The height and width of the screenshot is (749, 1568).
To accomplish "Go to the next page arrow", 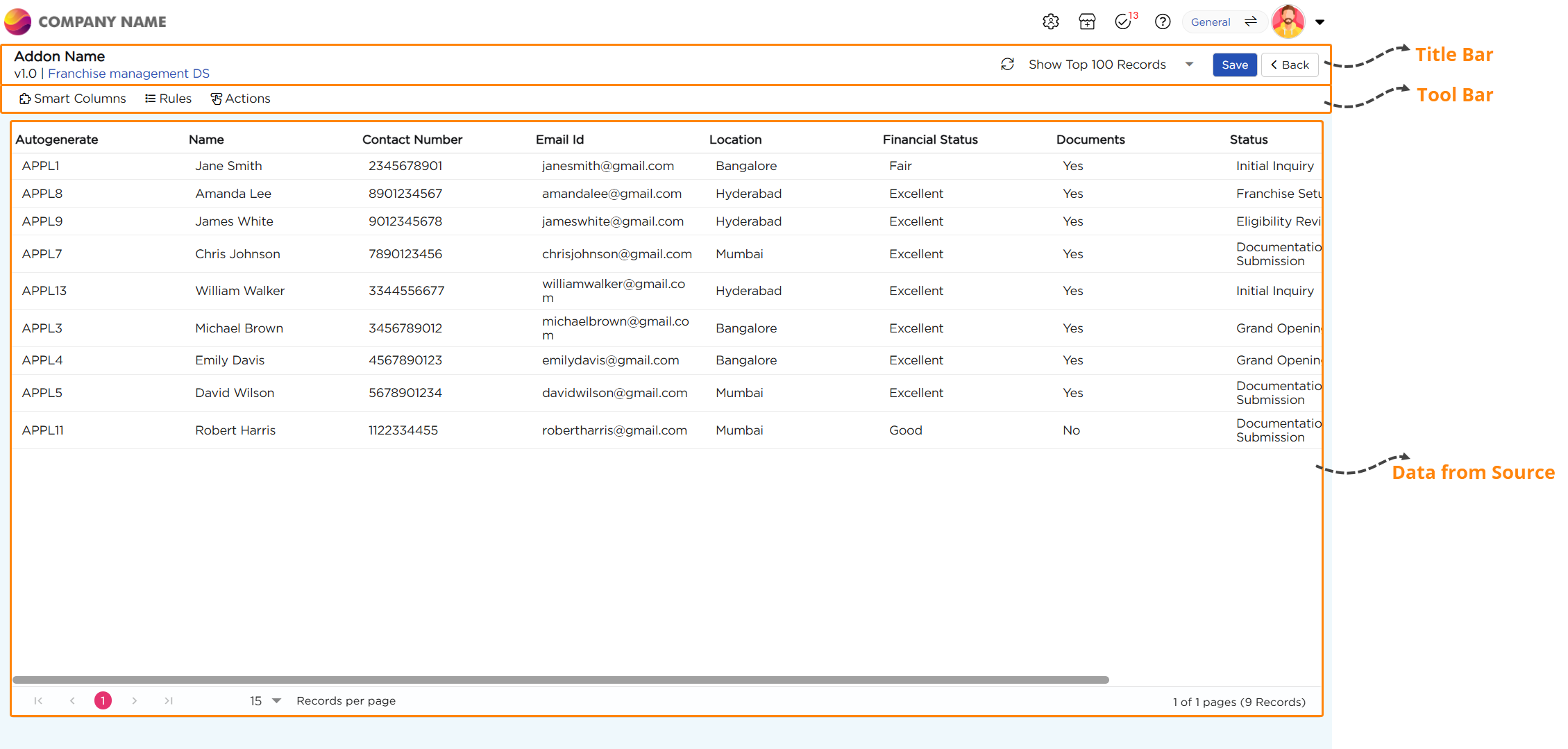I will [x=135, y=700].
